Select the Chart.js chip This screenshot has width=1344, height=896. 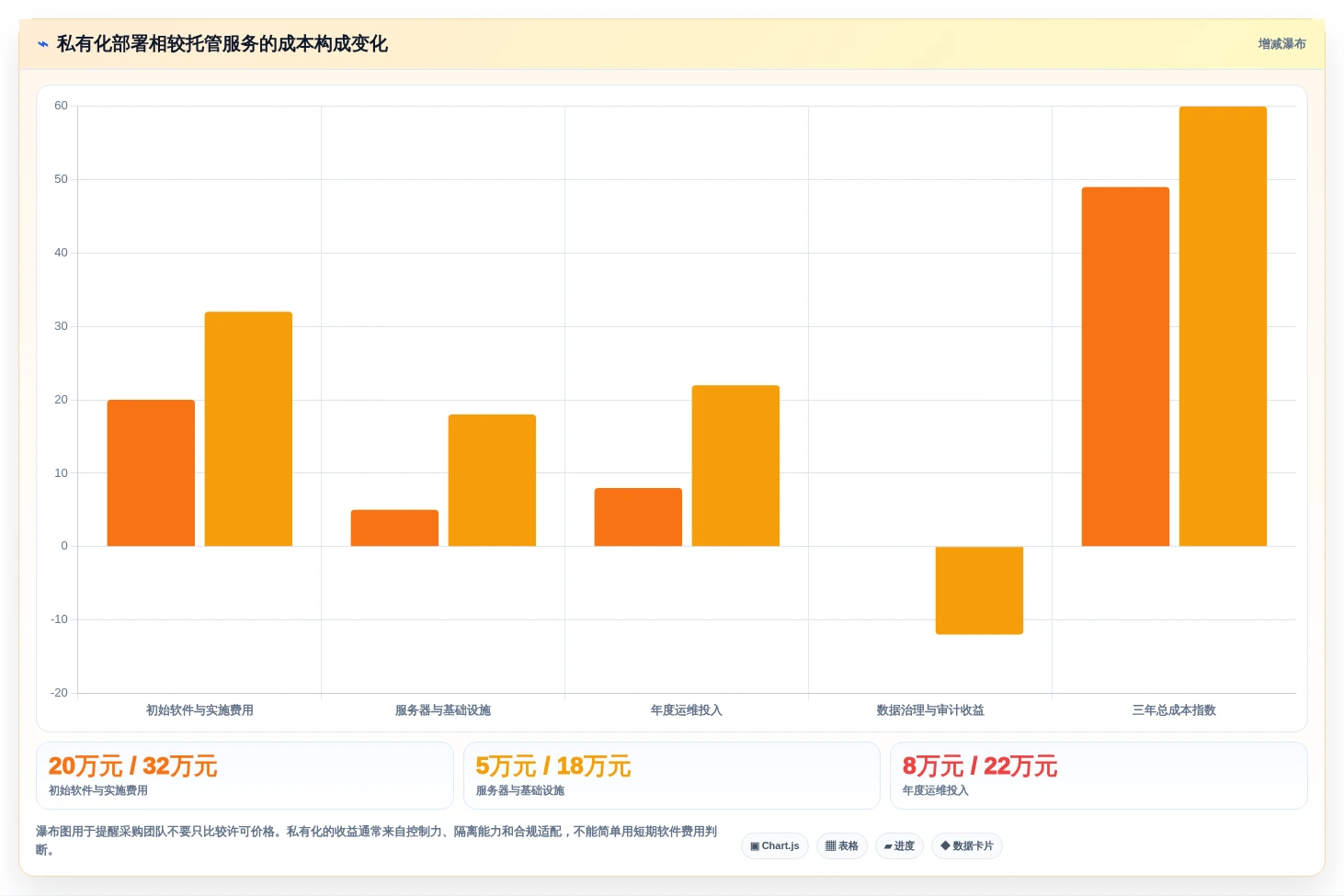[x=775, y=846]
